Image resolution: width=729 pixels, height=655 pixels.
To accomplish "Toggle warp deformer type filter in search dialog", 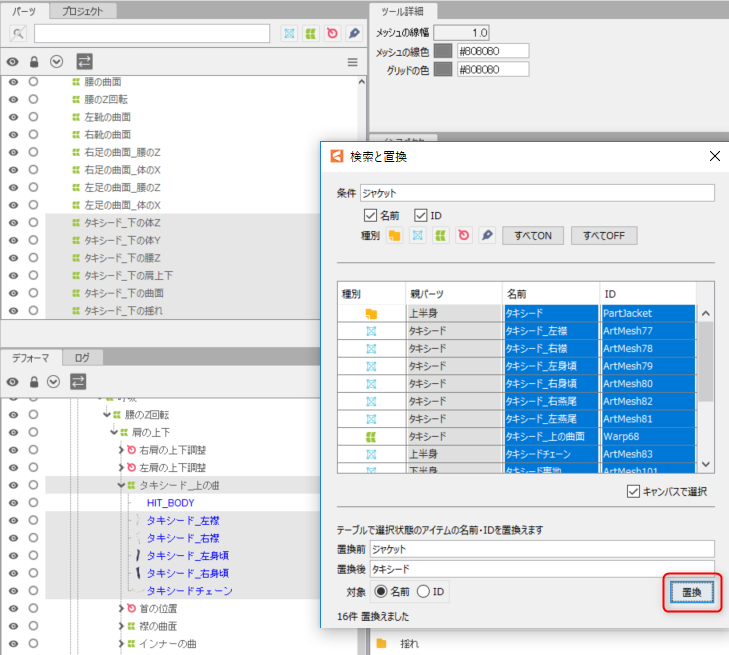I will (x=440, y=236).
